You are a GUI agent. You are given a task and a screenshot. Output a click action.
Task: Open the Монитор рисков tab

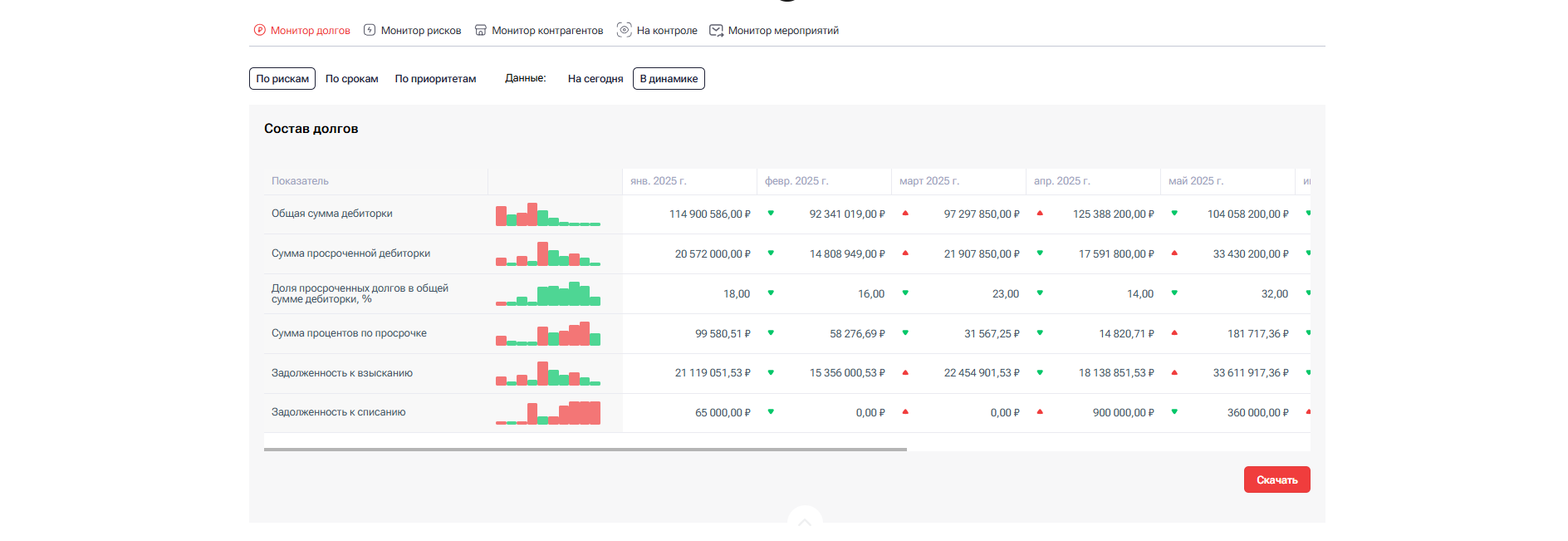pyautogui.click(x=420, y=31)
